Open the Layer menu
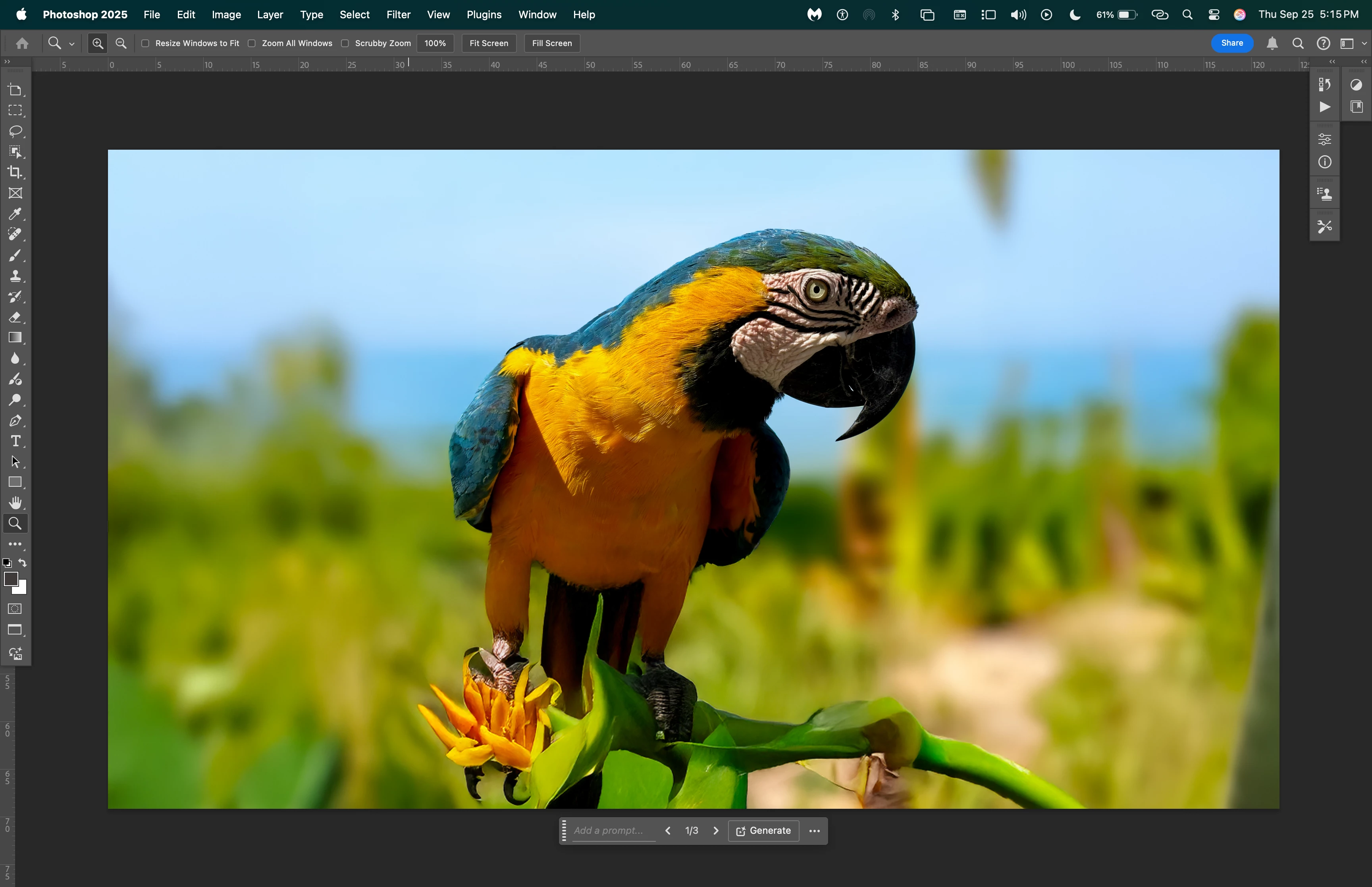 [x=270, y=14]
